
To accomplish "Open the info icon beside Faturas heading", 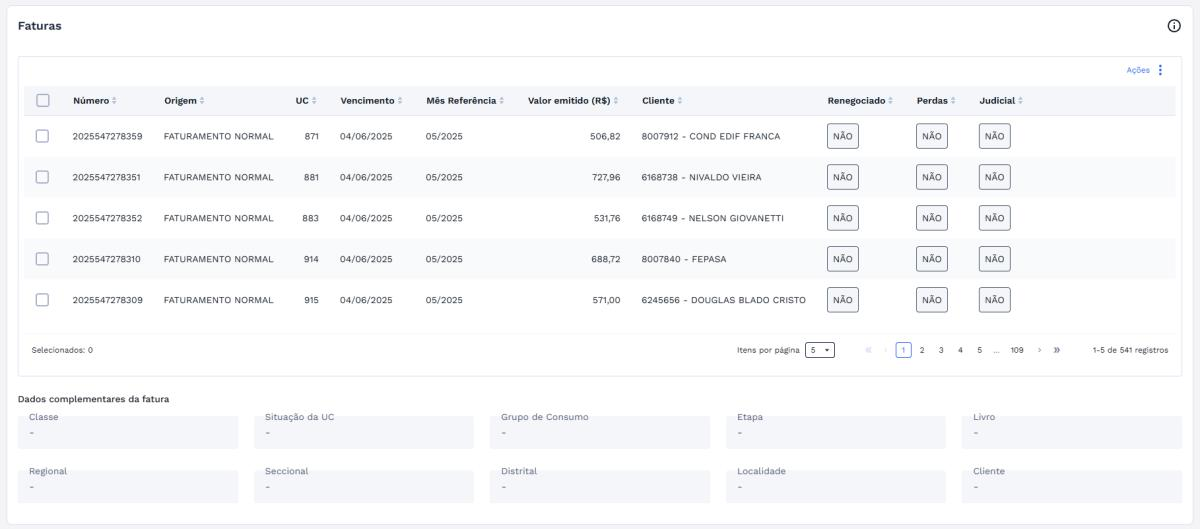I will pyautogui.click(x=1174, y=26).
